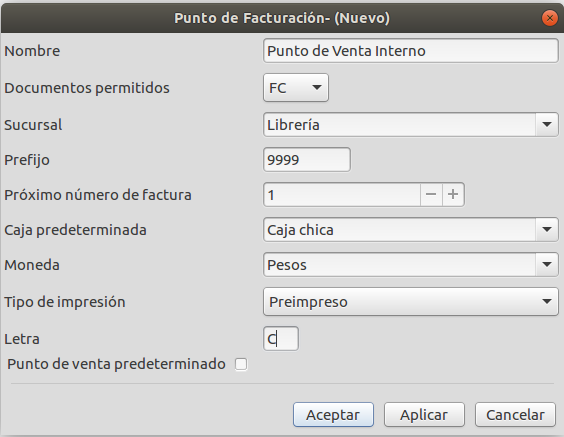Expand the Sucursal Librería dropdown arrow
This screenshot has height=437, width=564.
pyautogui.click(x=547, y=124)
